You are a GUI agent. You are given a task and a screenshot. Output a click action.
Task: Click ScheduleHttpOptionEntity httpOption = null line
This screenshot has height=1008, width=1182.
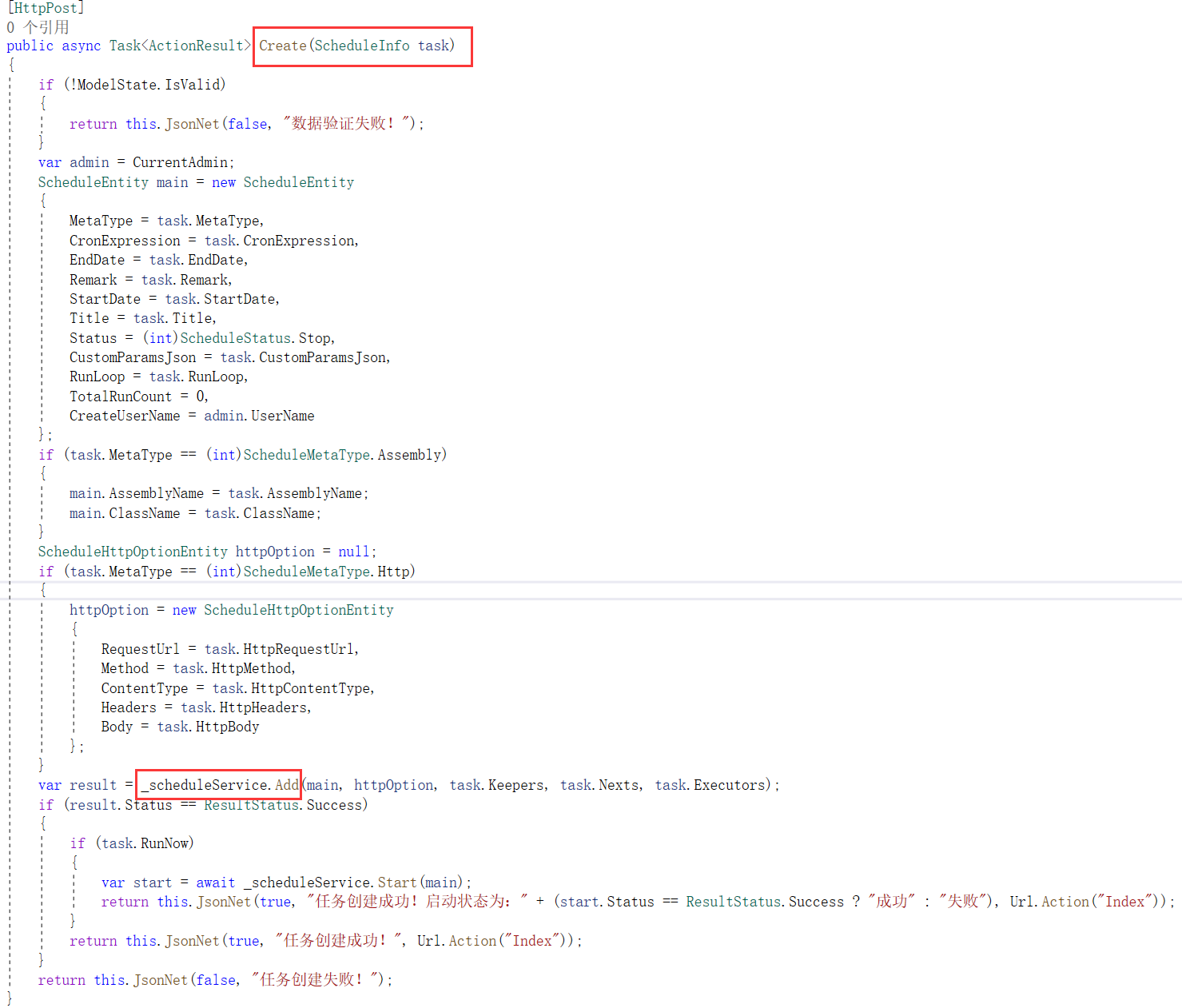pos(207,552)
